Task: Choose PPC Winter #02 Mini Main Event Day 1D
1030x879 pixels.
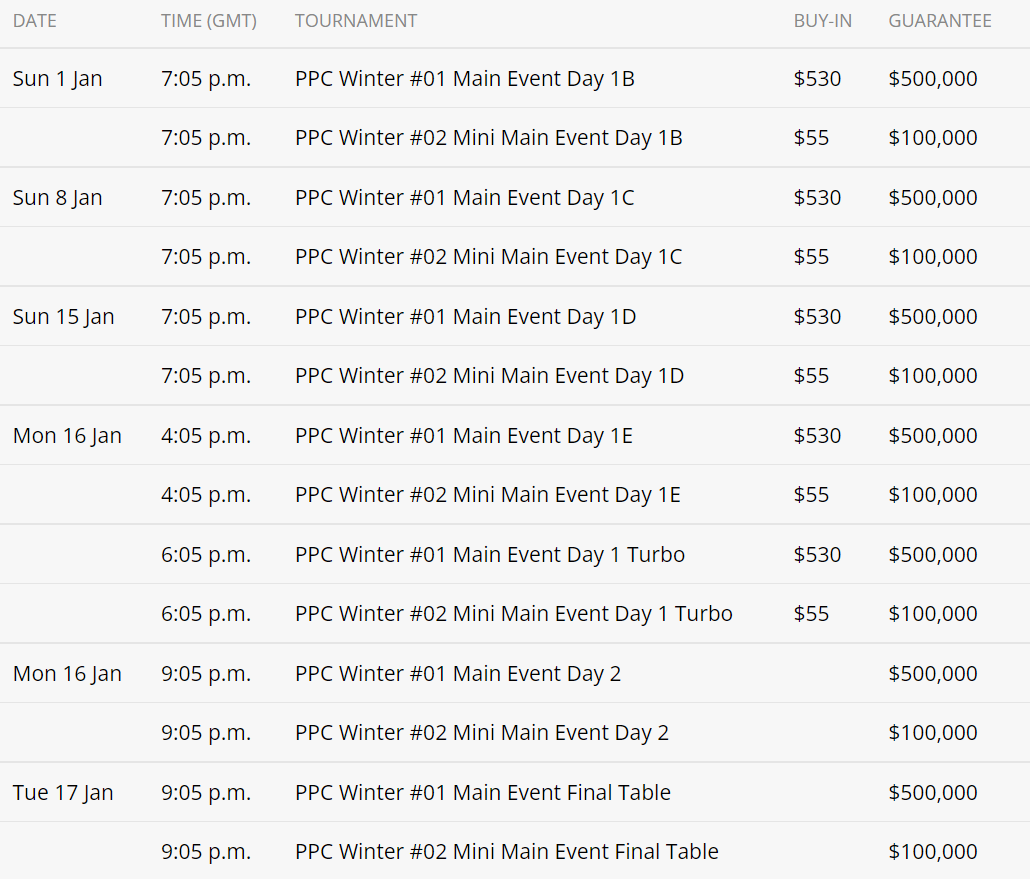Action: coord(490,376)
